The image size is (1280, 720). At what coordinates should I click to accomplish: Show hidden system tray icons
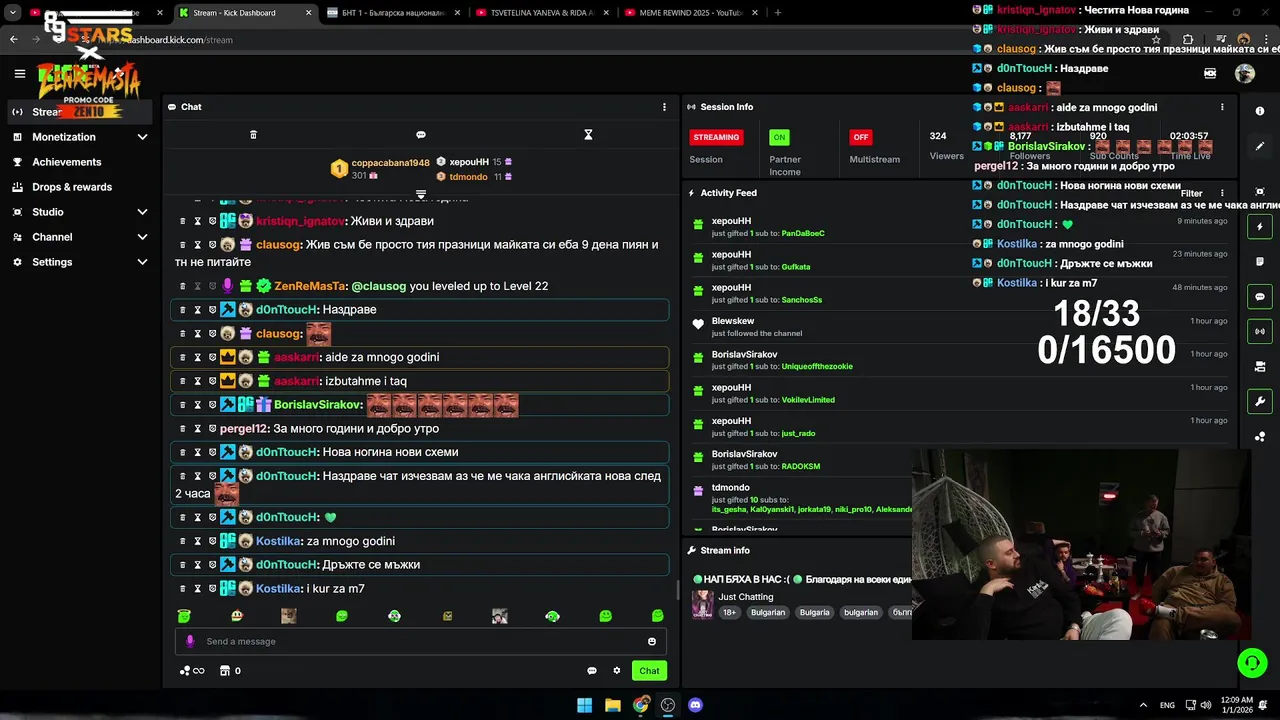pyautogui.click(x=1143, y=705)
